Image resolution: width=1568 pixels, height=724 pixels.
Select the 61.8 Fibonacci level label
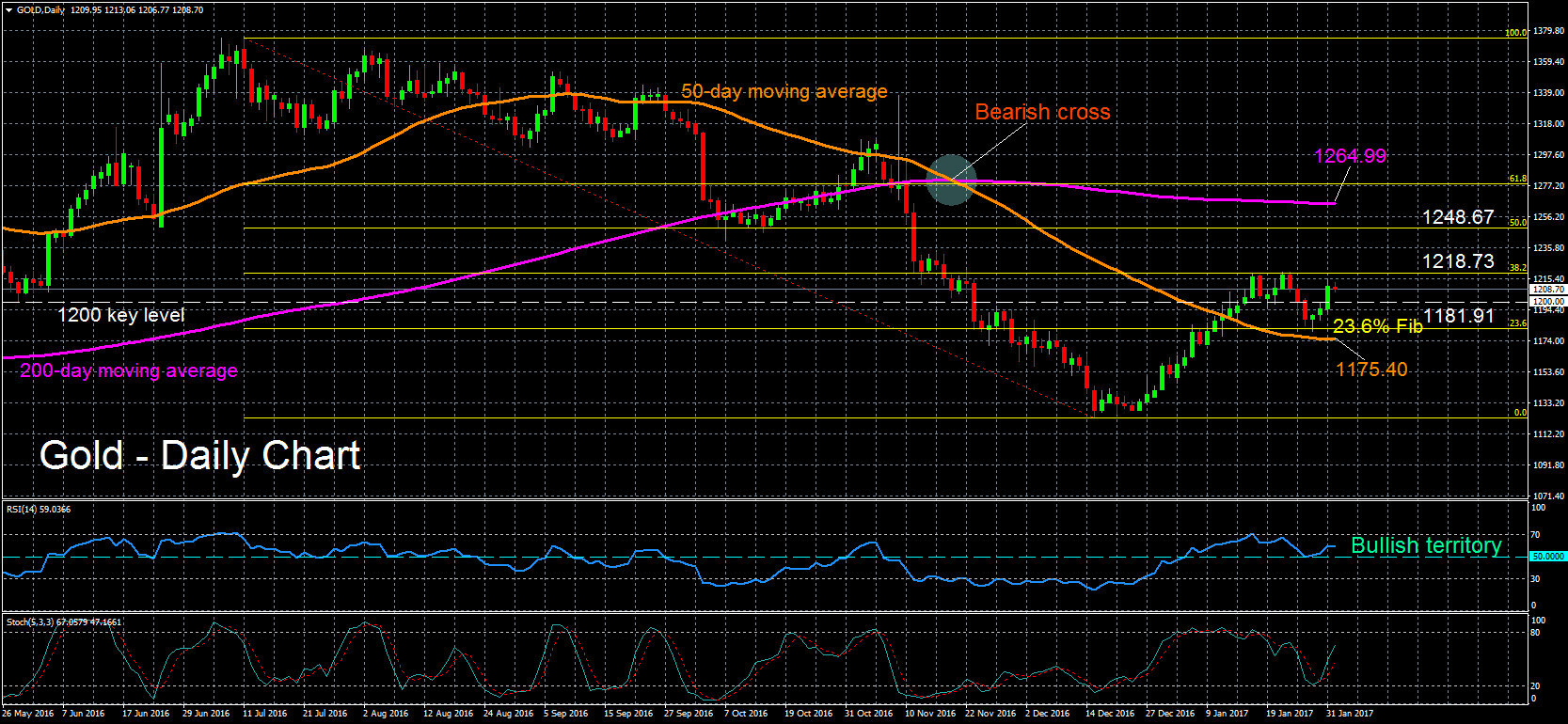tap(1518, 179)
